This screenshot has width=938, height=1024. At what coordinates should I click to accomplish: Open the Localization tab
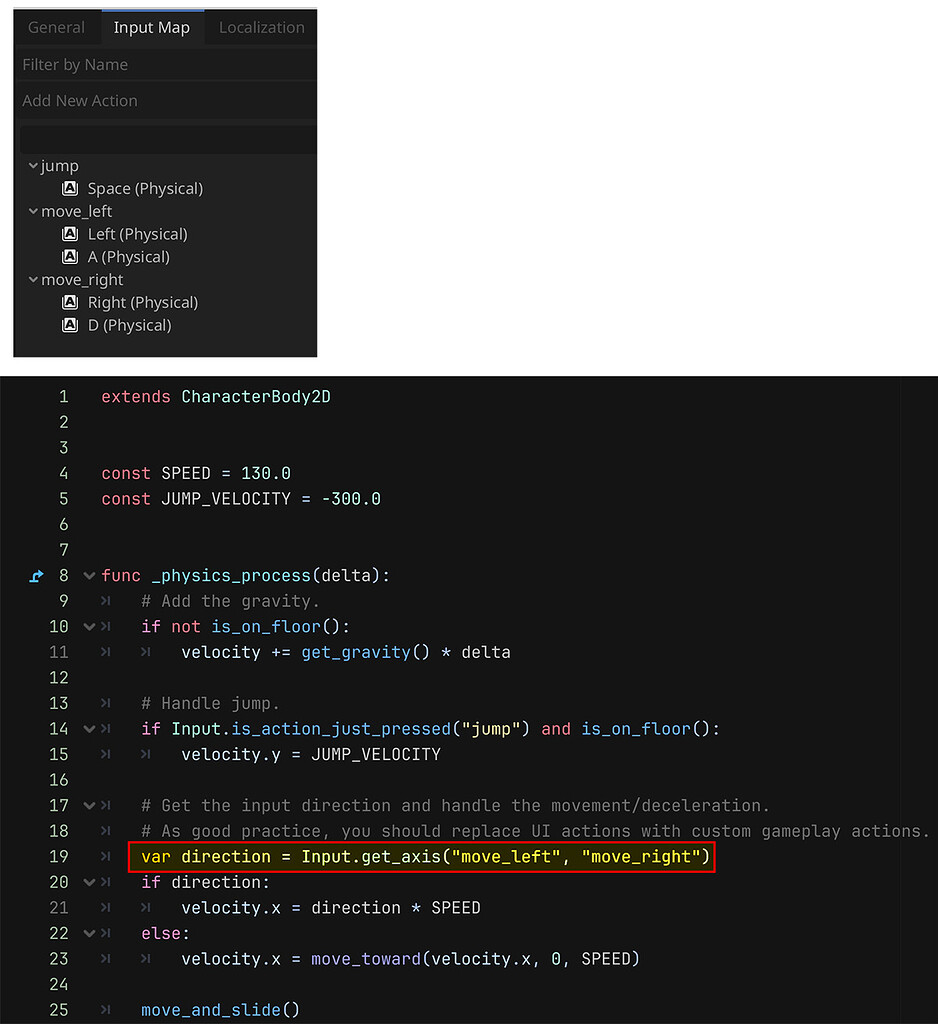click(260, 27)
